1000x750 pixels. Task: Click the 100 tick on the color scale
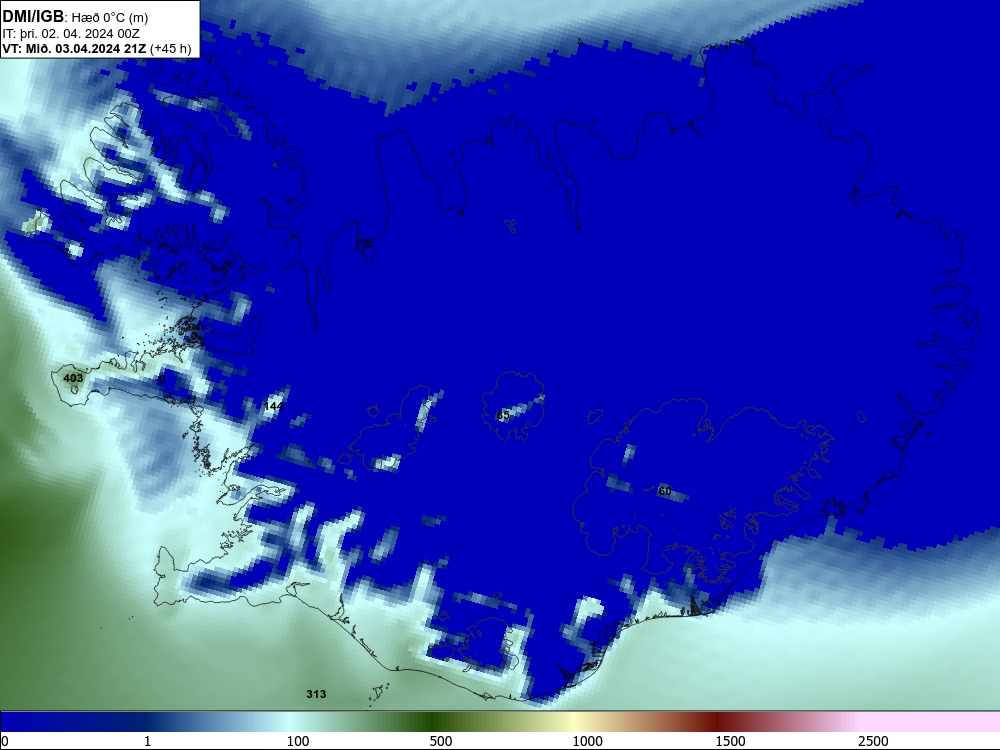point(298,741)
